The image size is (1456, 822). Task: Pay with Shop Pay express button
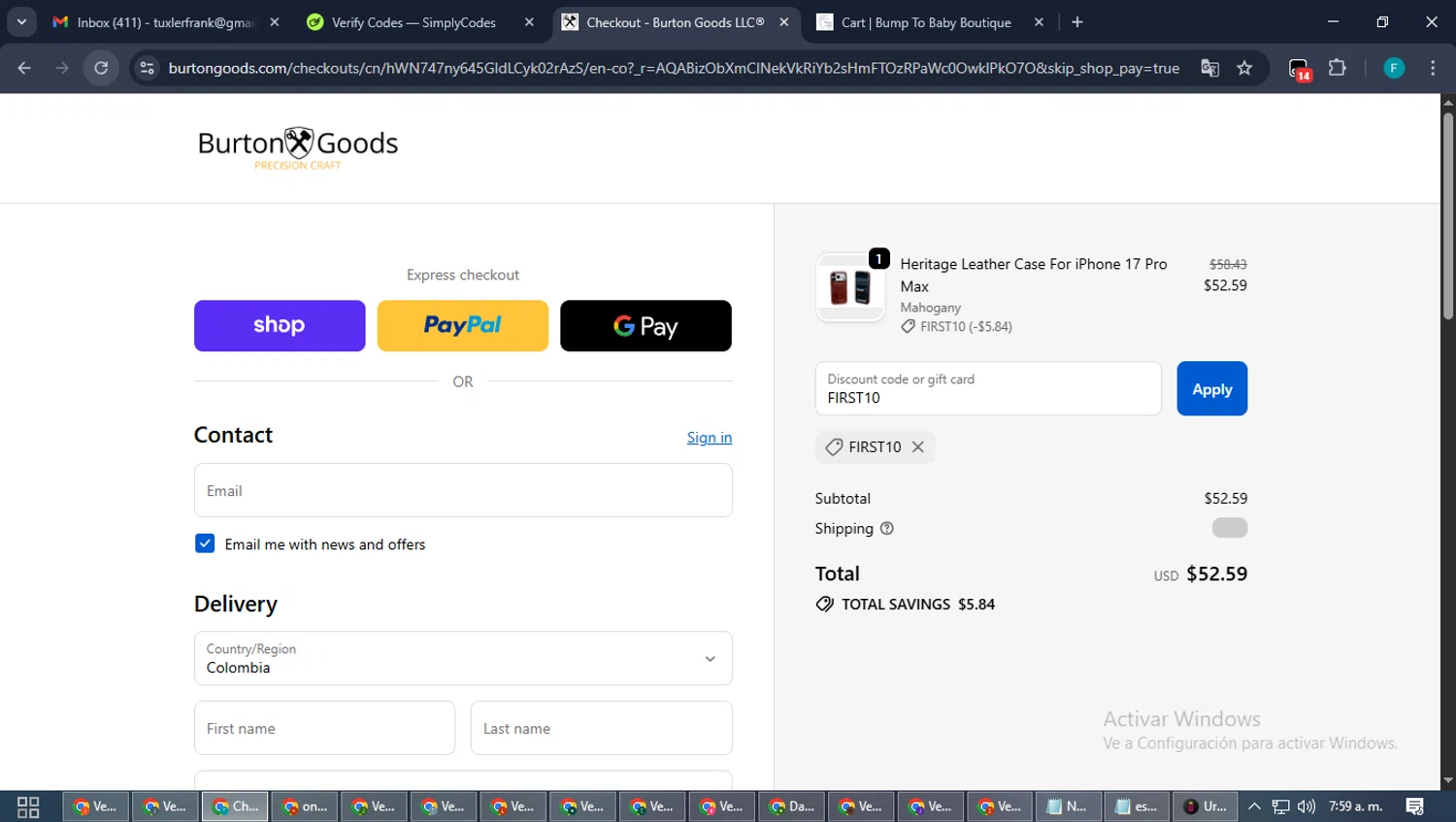point(280,325)
